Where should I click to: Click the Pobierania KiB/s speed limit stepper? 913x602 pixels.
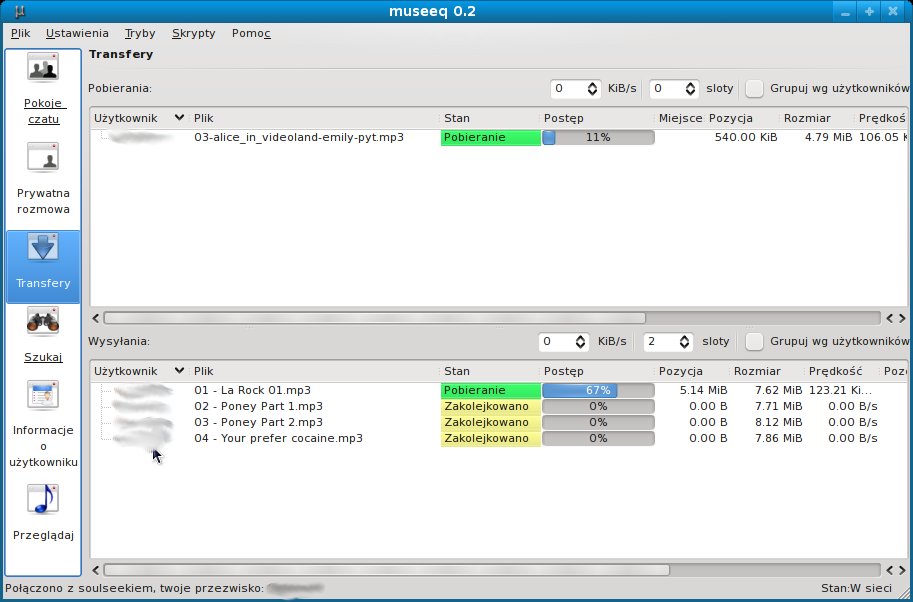pyautogui.click(x=592, y=88)
